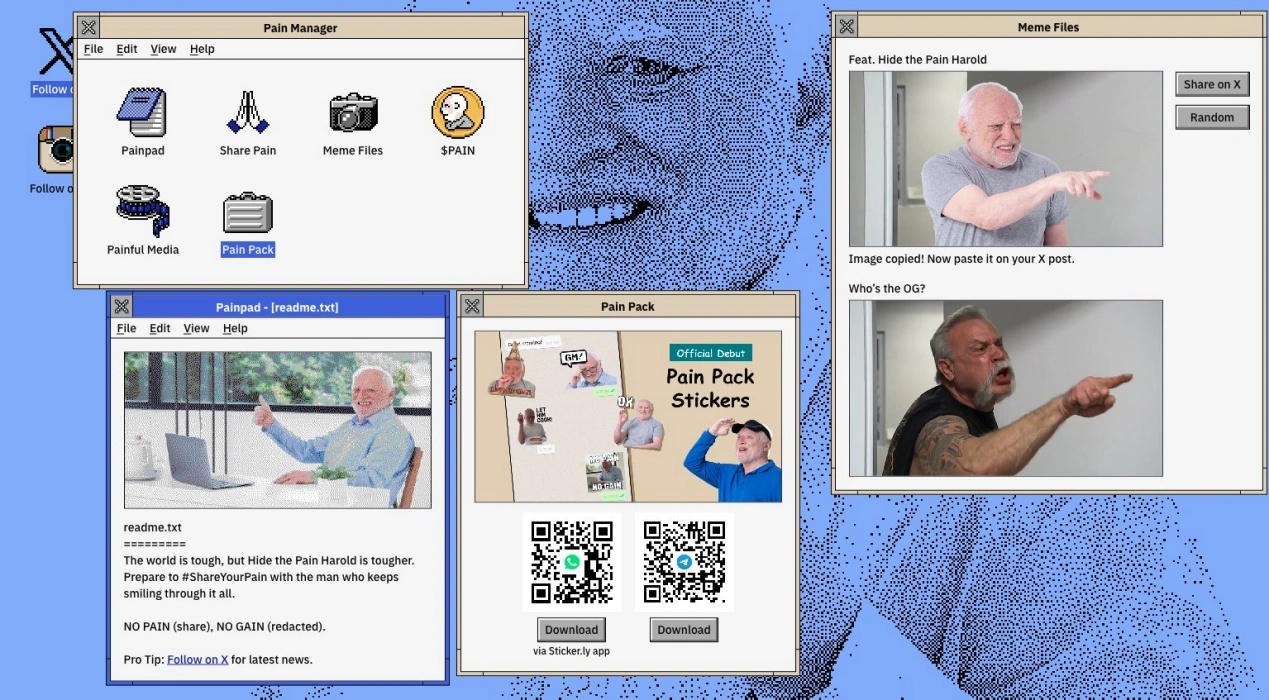This screenshot has height=700, width=1269.
Task: Click the Pain Pack title bar
Action: click(628, 306)
